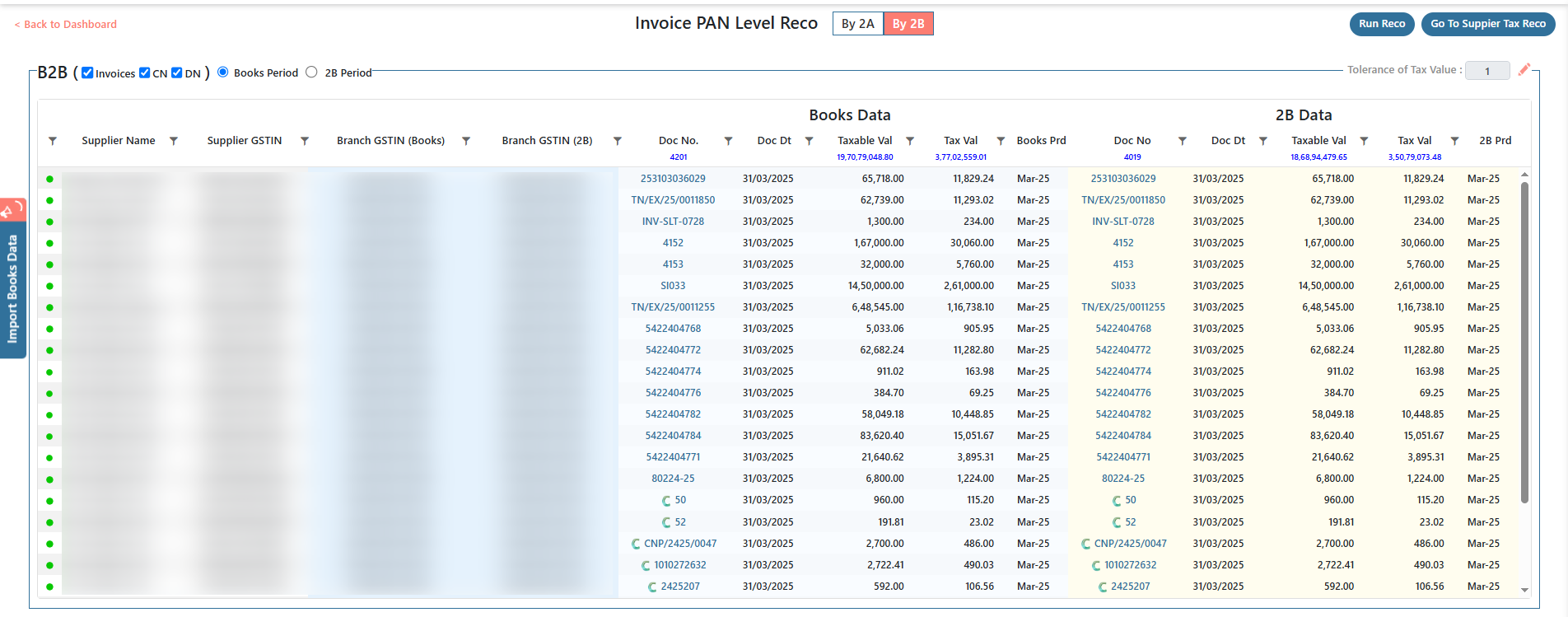This screenshot has width=1568, height=617.
Task: Open filter between Supplier GSTIN and Branch GSTIN (Books)
Action: 305,141
